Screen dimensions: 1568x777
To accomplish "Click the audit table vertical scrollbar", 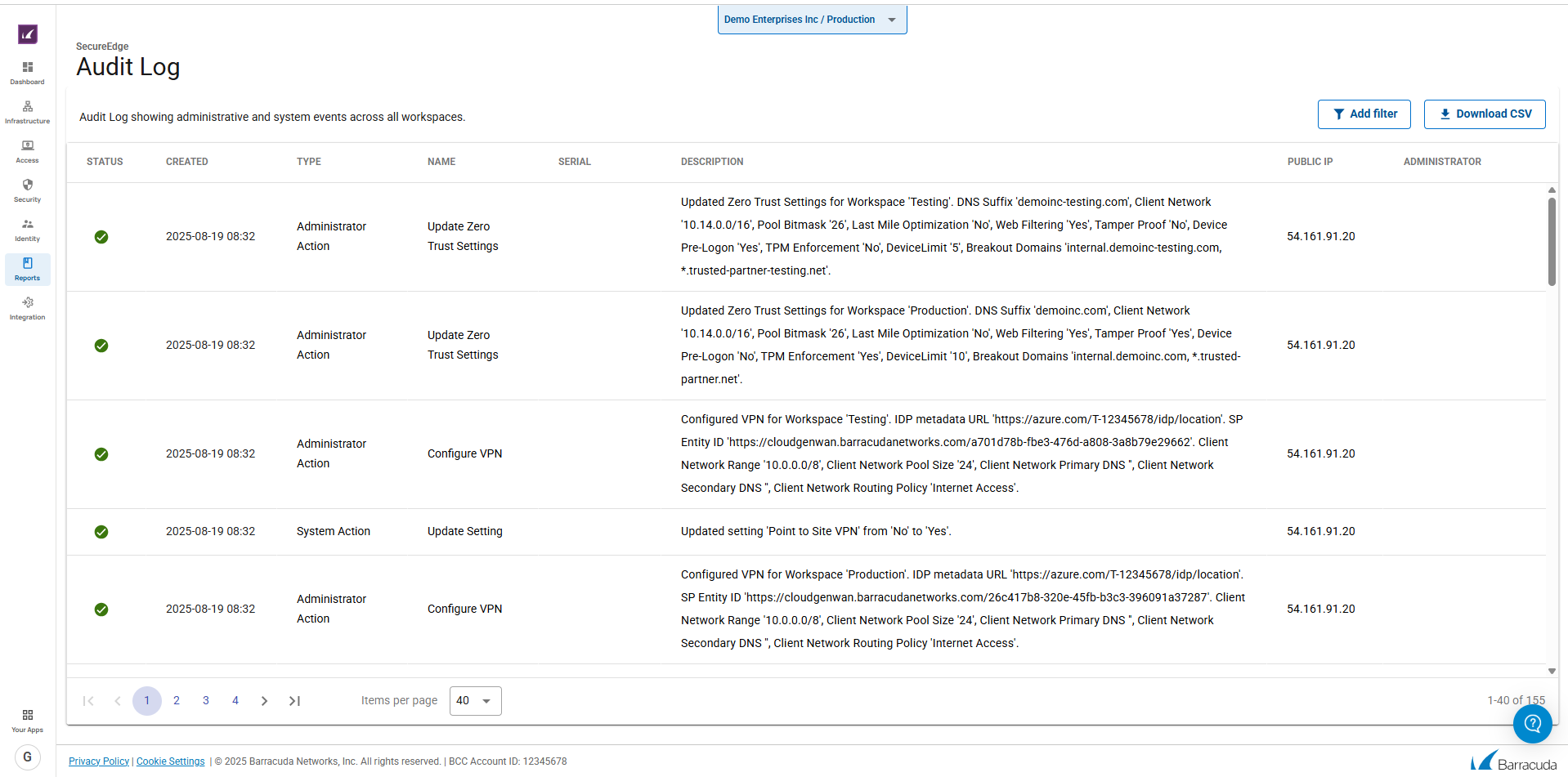I will click(x=1552, y=242).
